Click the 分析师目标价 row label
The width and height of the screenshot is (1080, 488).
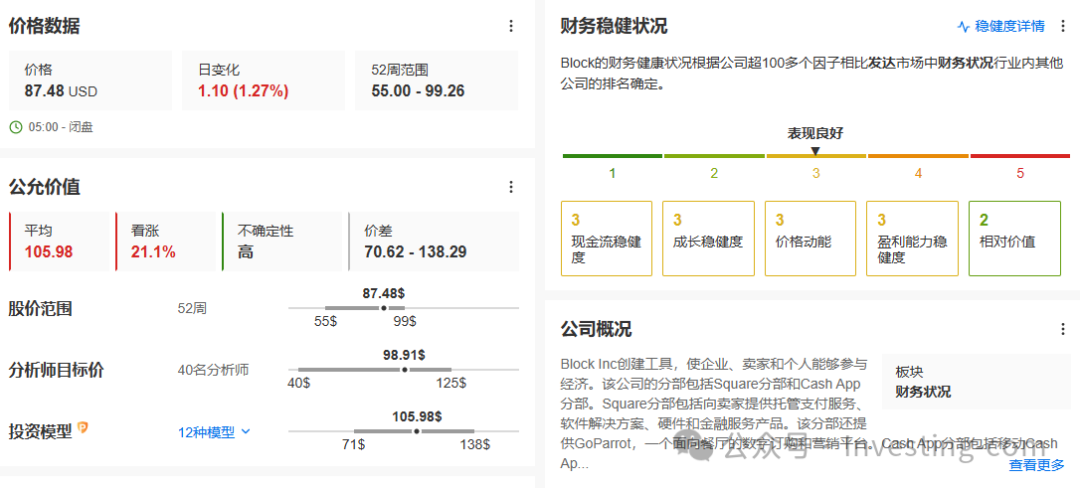(x=56, y=370)
